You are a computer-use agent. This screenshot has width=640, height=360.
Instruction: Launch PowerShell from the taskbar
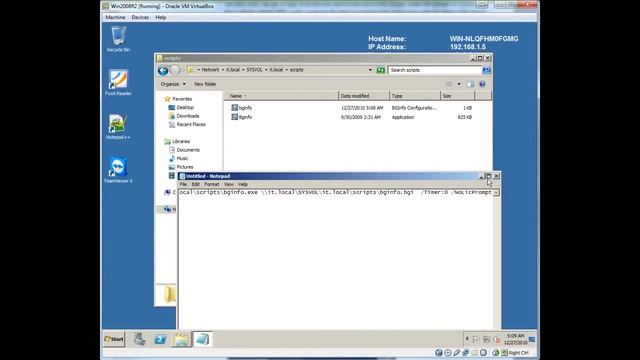coord(160,339)
